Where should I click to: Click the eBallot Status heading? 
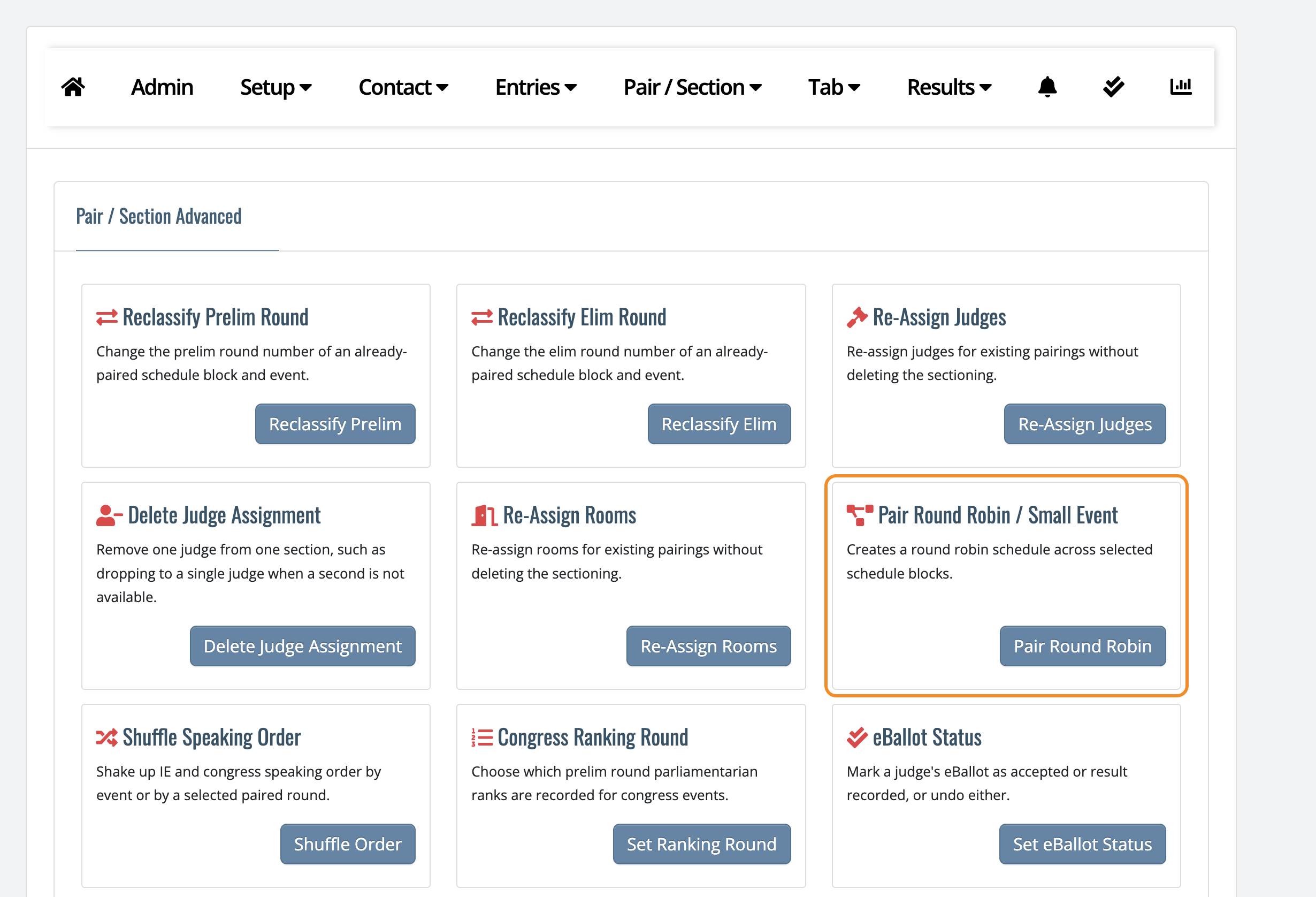coord(927,738)
